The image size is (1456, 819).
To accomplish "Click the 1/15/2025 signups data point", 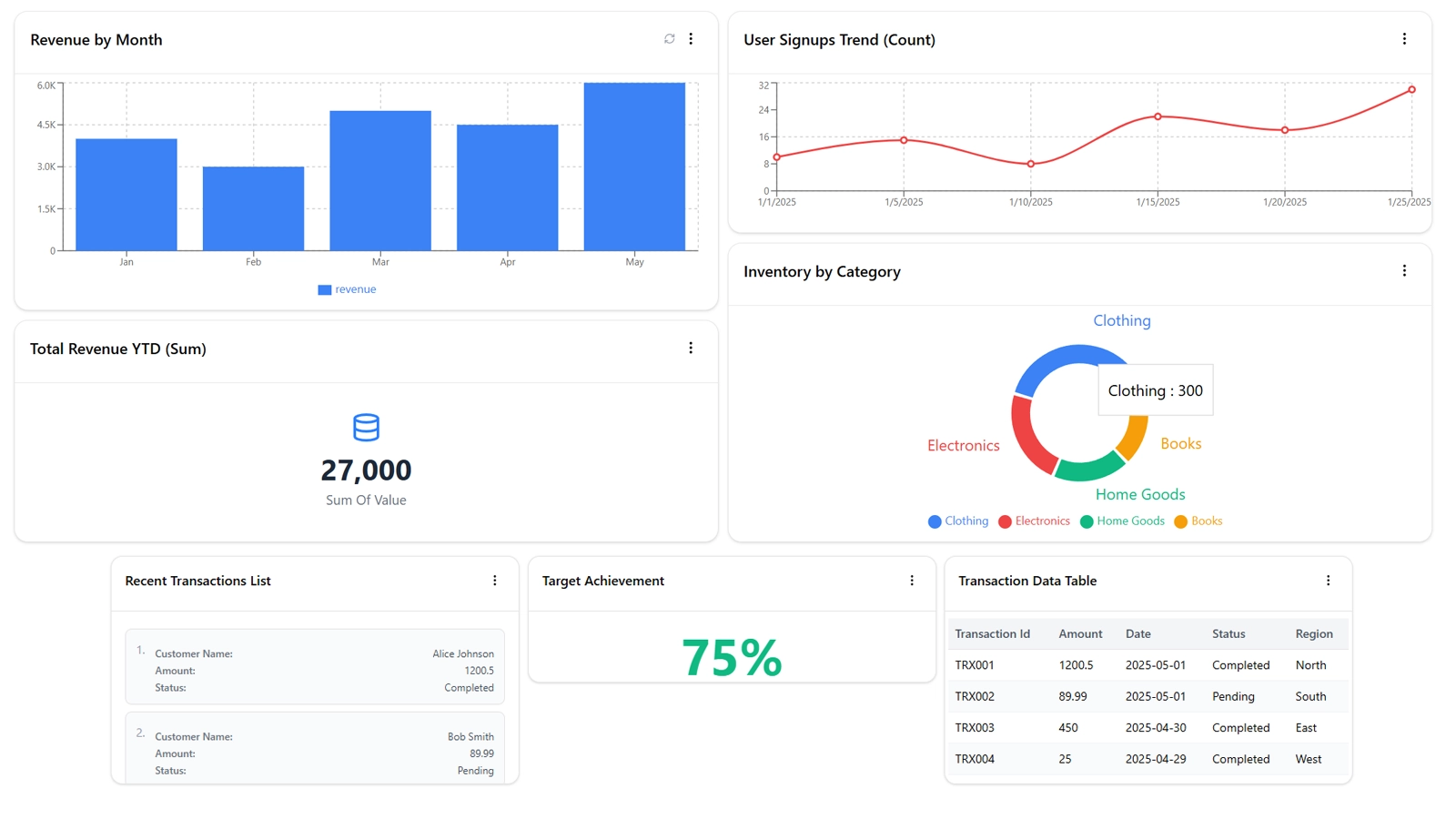I will click(x=1158, y=116).
